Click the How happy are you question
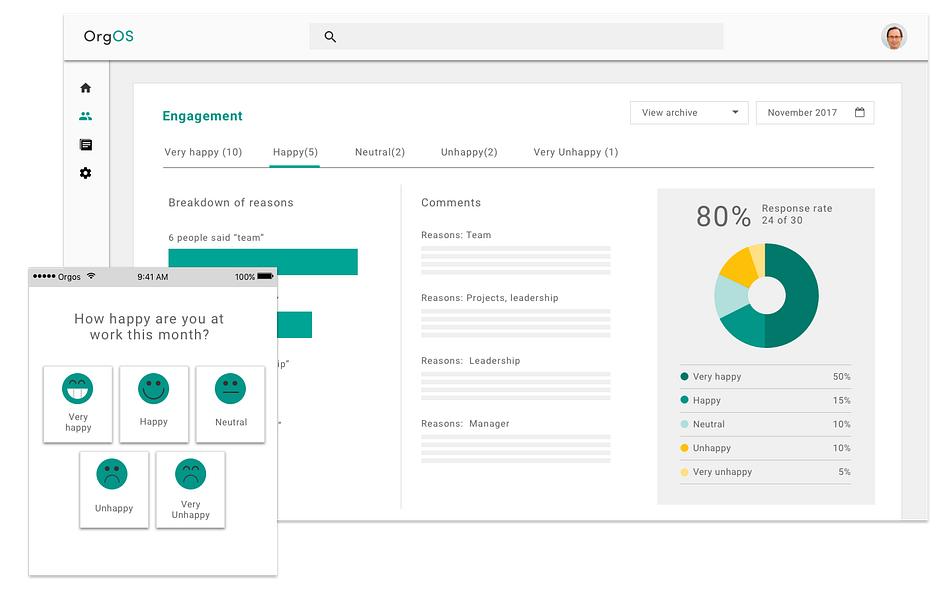This screenshot has width=941, height=600. tap(149, 327)
